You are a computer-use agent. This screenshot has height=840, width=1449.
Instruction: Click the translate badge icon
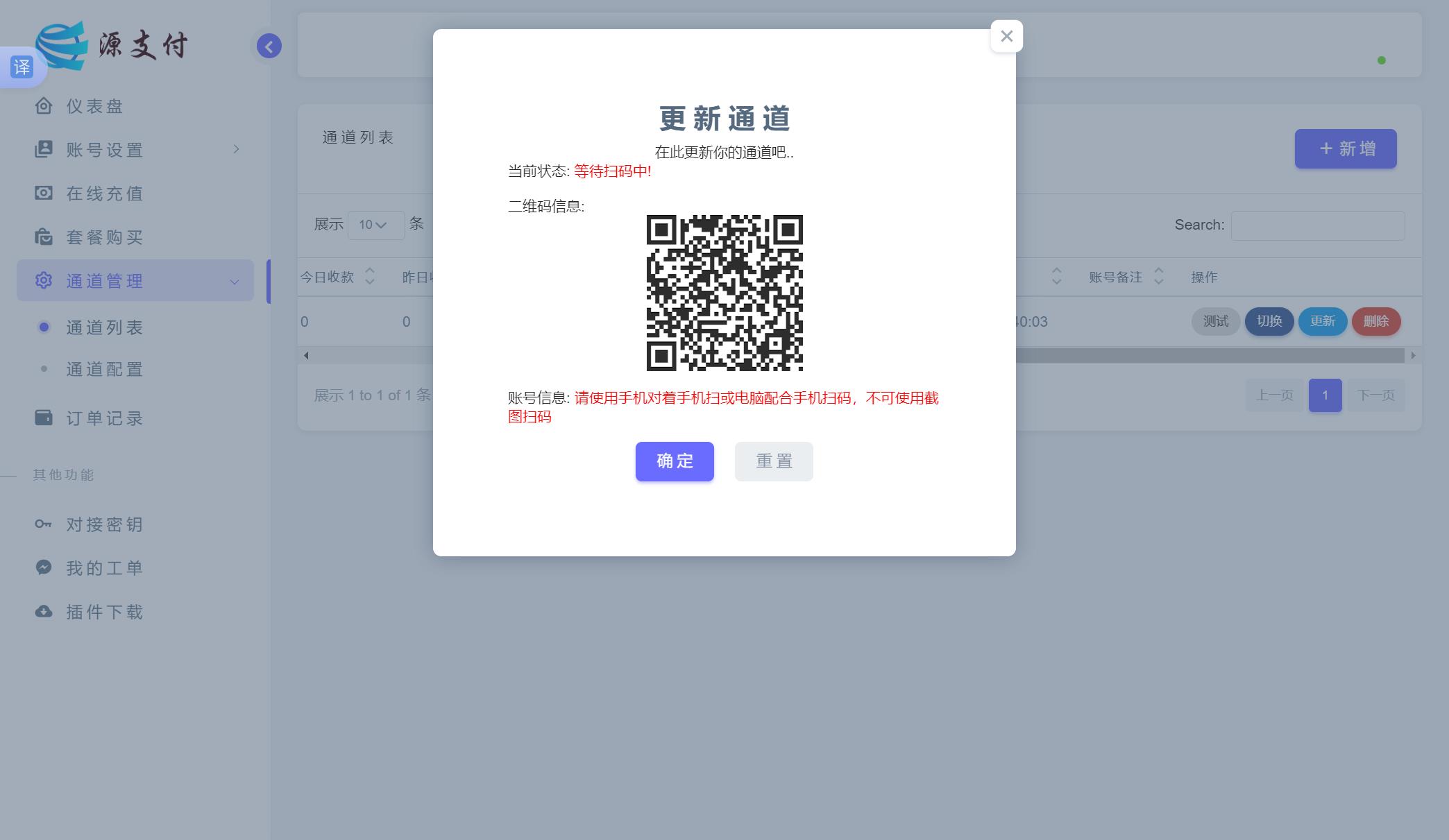pyautogui.click(x=22, y=67)
